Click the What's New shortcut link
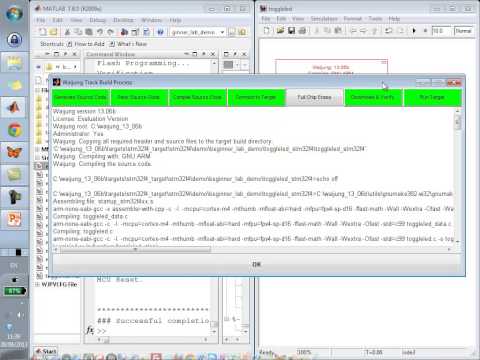Image resolution: width=480 pixels, height=360 pixels. tap(128, 44)
